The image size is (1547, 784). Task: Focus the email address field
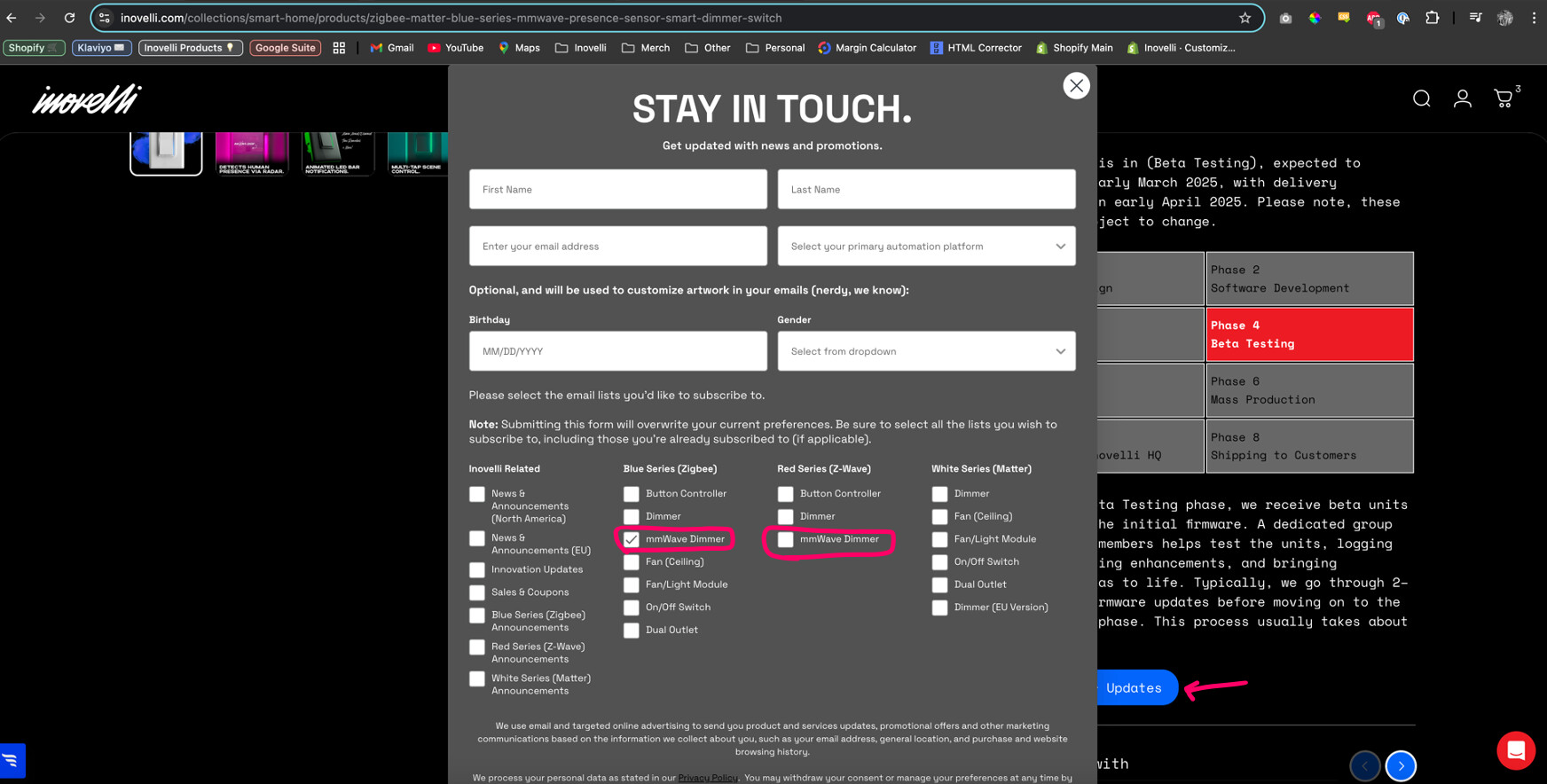click(618, 247)
